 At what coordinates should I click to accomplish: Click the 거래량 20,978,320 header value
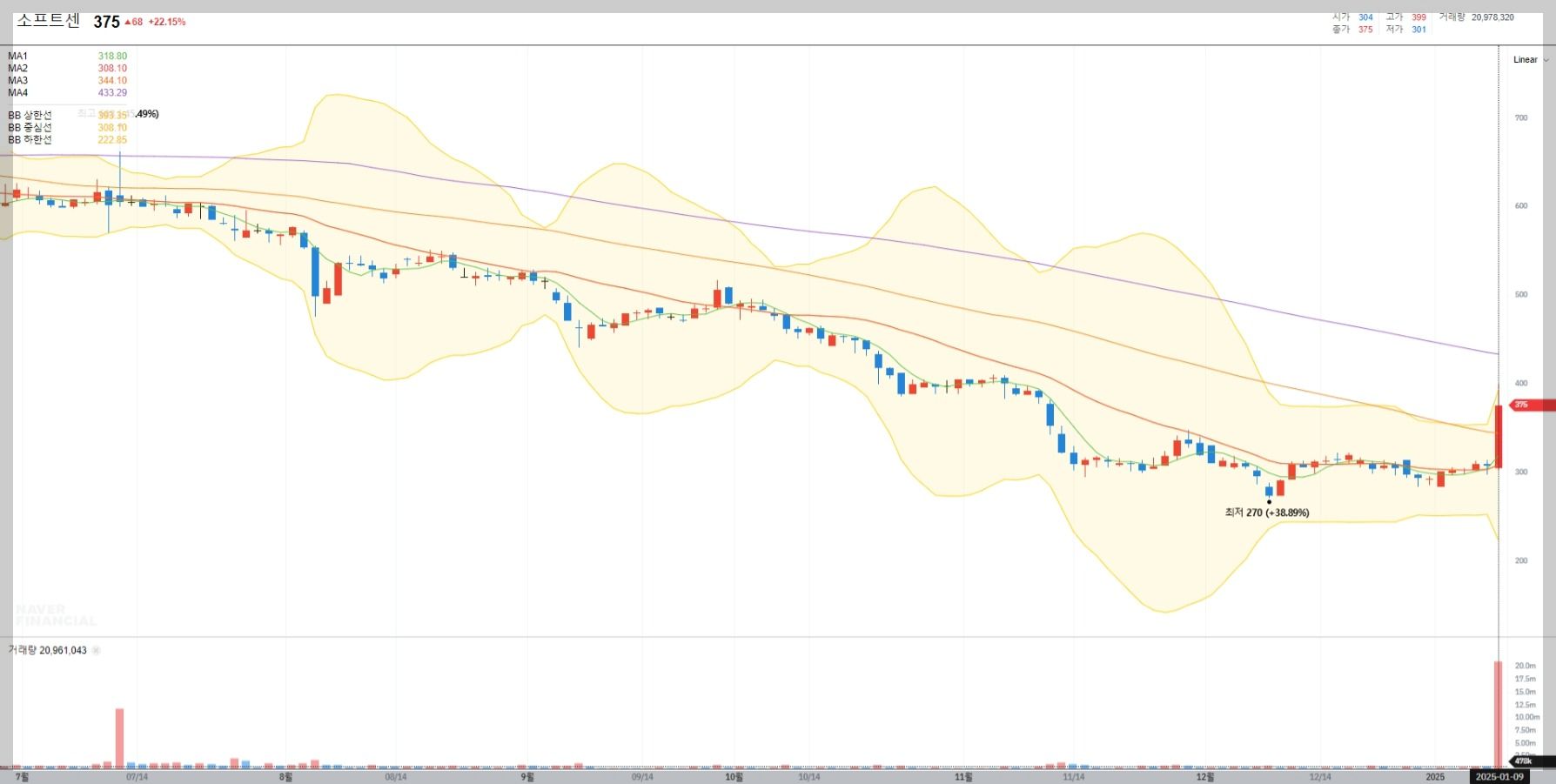coord(1476,17)
